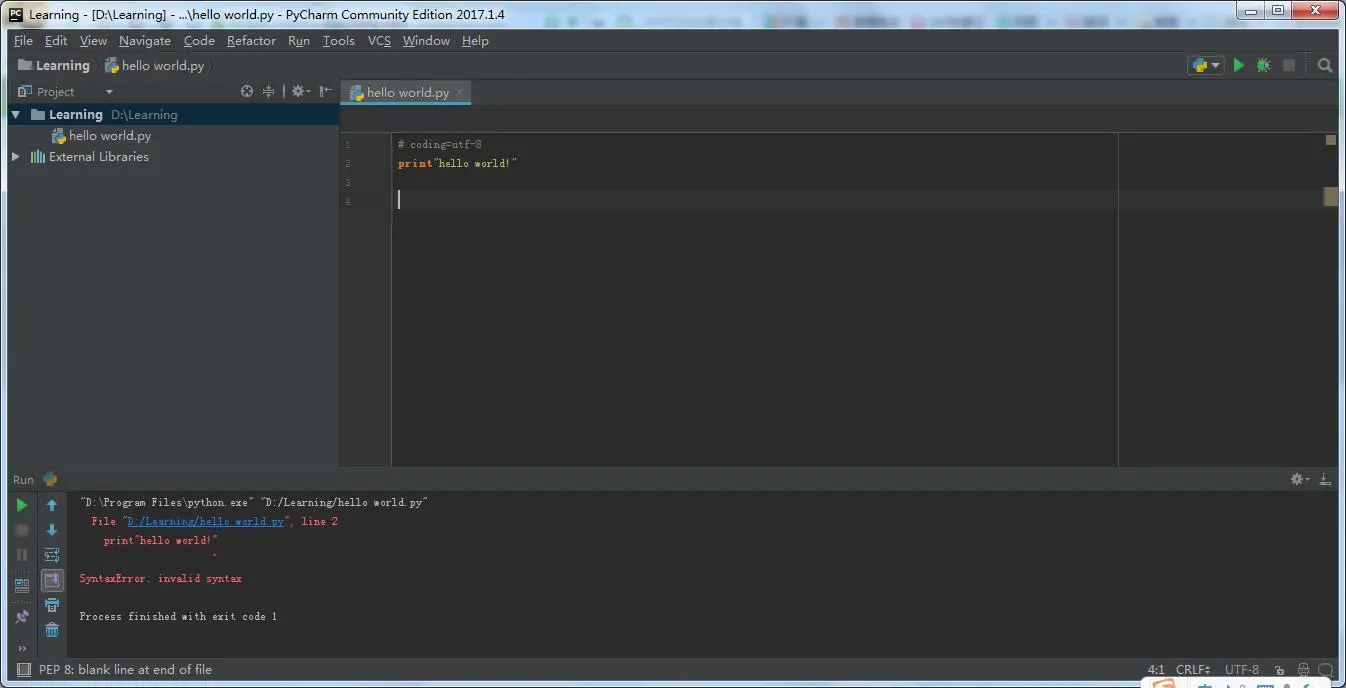
Task: Expand the External Libraries node
Action: [15, 157]
